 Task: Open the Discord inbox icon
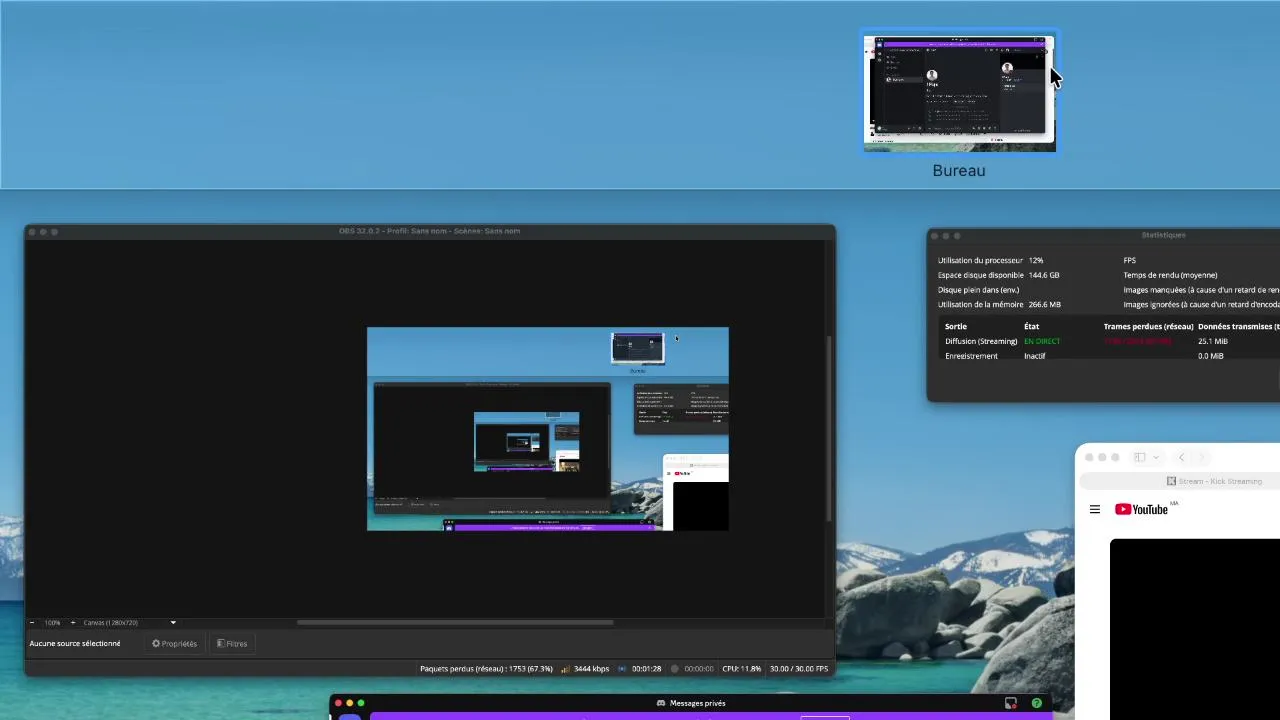click(x=1011, y=703)
